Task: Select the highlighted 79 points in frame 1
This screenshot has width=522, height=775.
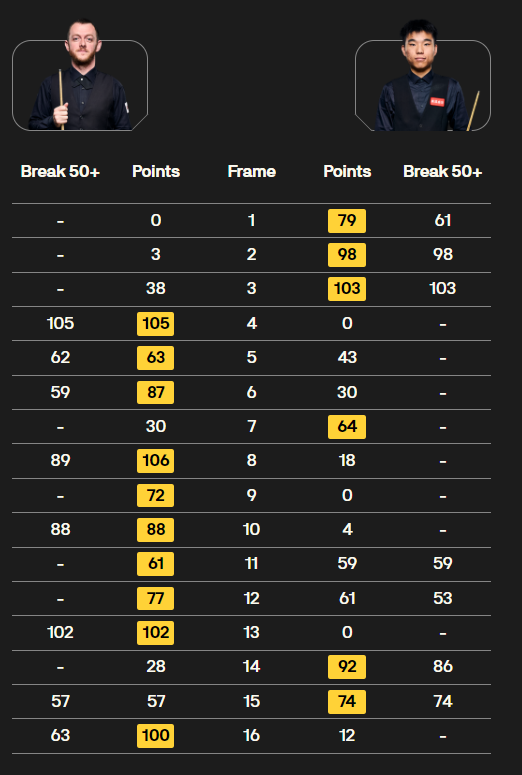Action: 347,220
